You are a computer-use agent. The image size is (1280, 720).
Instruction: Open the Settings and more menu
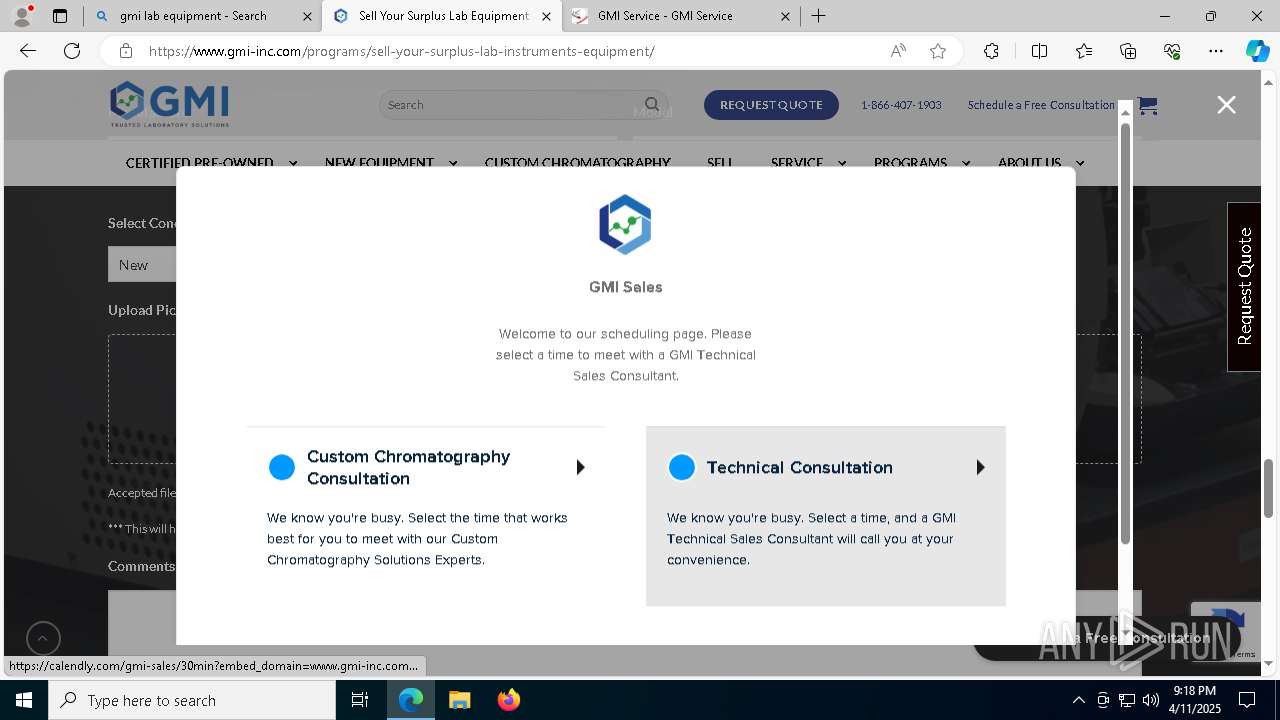click(x=1216, y=51)
